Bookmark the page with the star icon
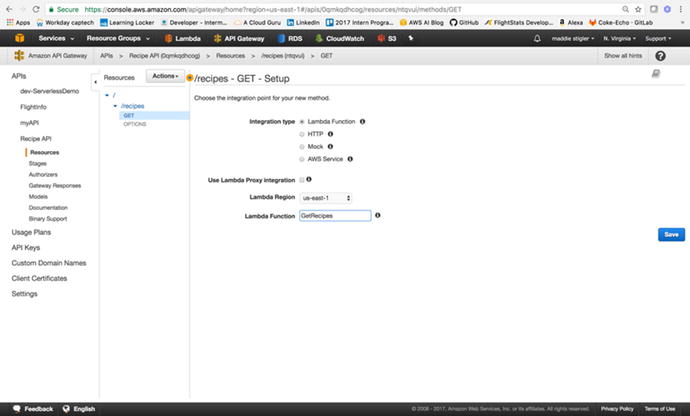 point(638,9)
